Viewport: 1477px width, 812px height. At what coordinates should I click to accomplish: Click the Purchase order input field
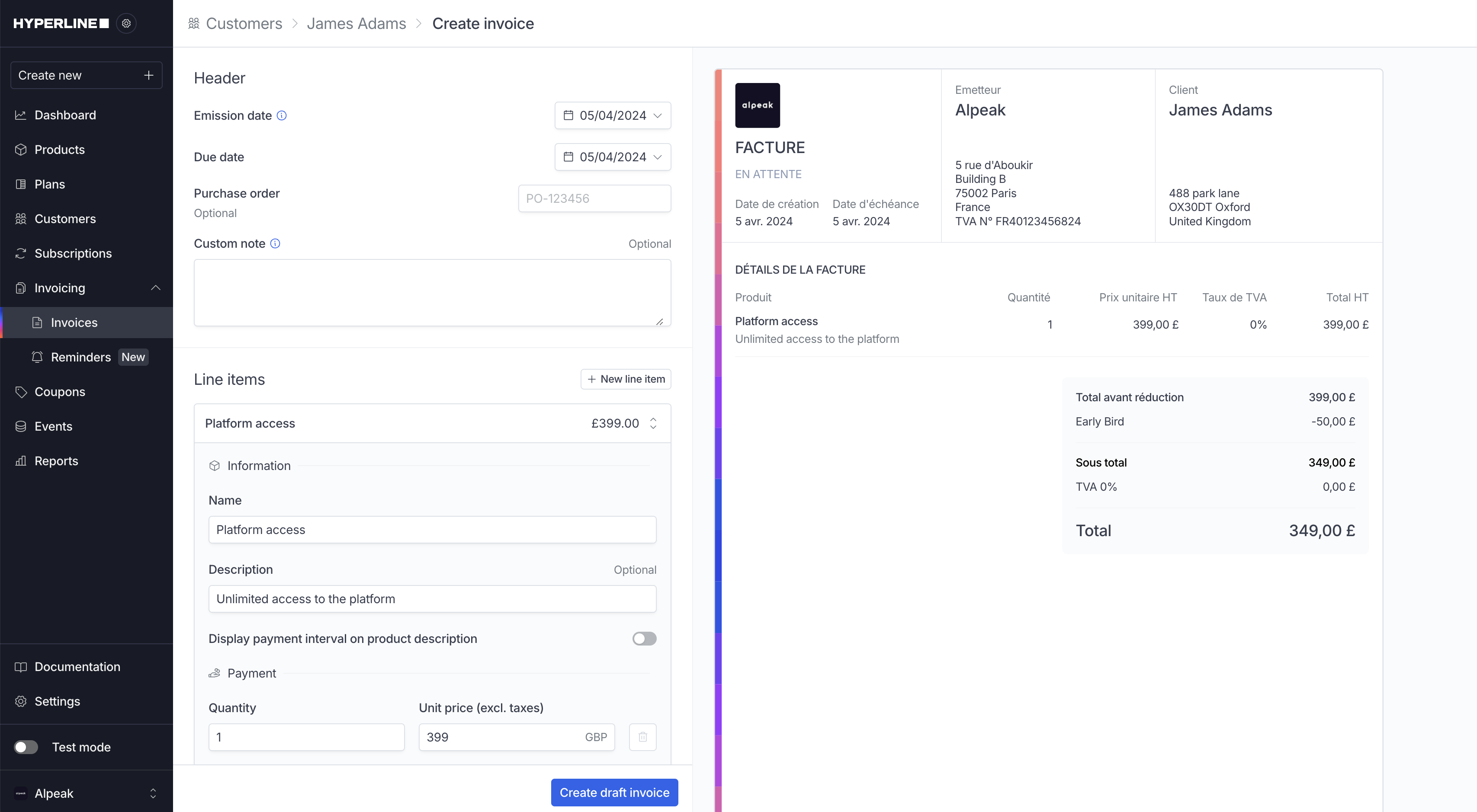pyautogui.click(x=594, y=198)
